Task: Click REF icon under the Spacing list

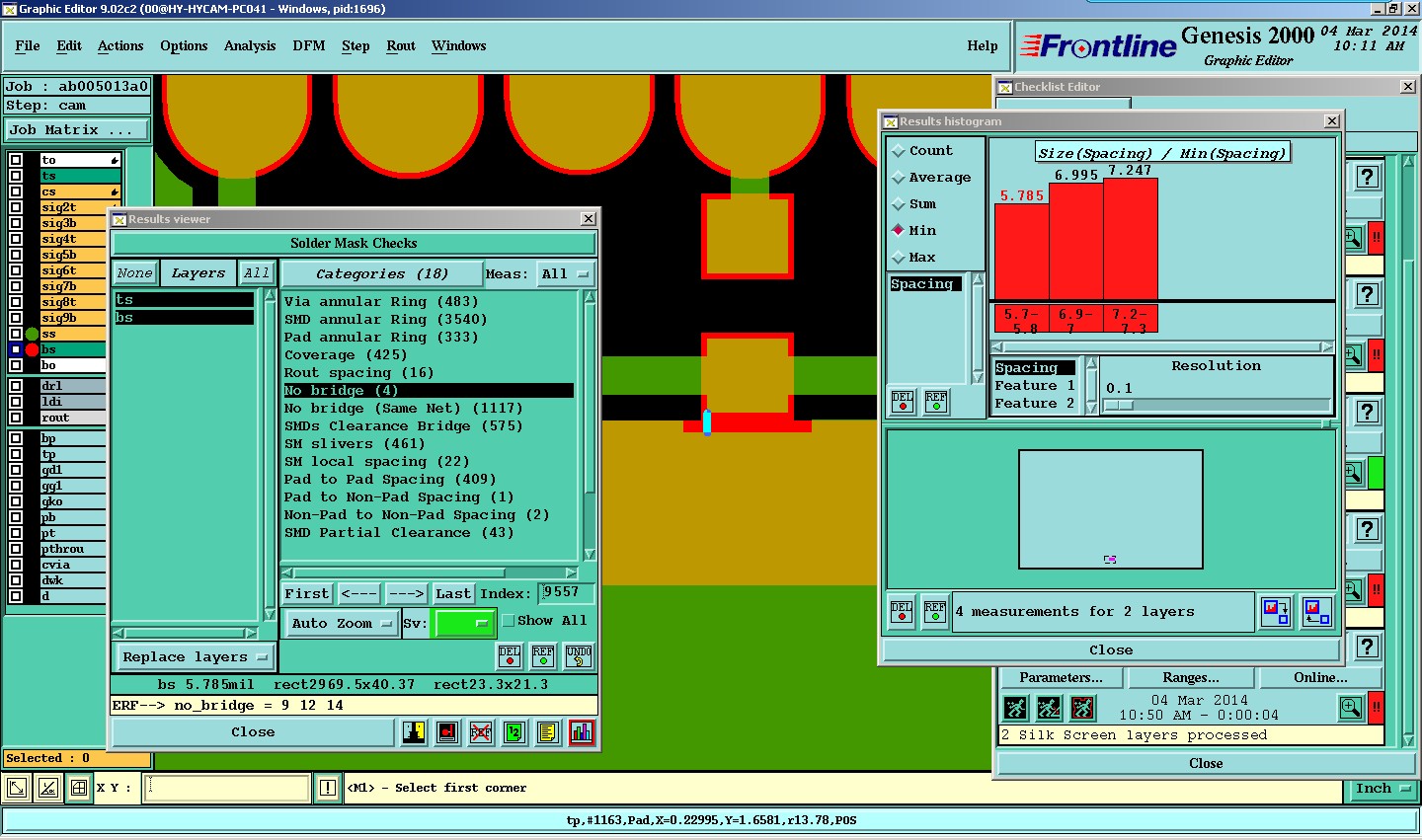Action: click(936, 402)
